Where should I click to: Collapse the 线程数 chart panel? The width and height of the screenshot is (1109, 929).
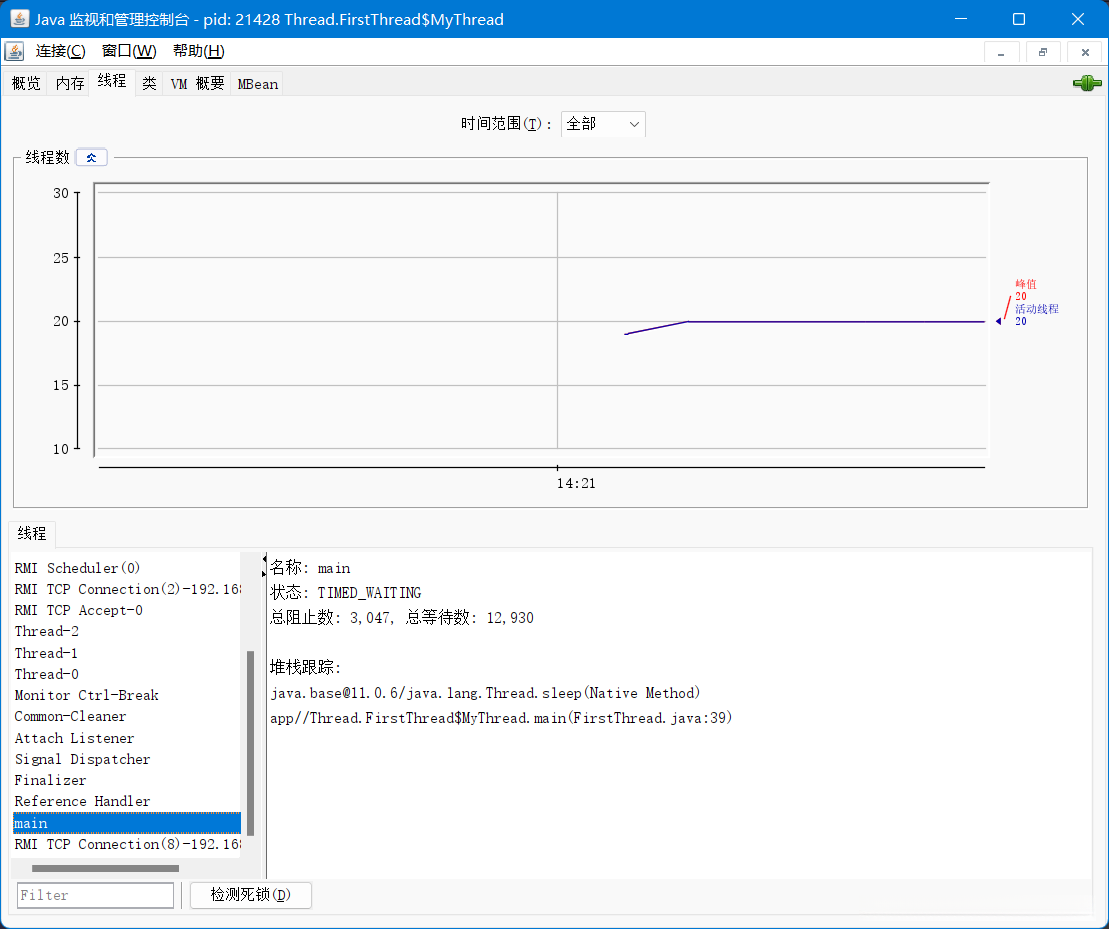pos(91,157)
